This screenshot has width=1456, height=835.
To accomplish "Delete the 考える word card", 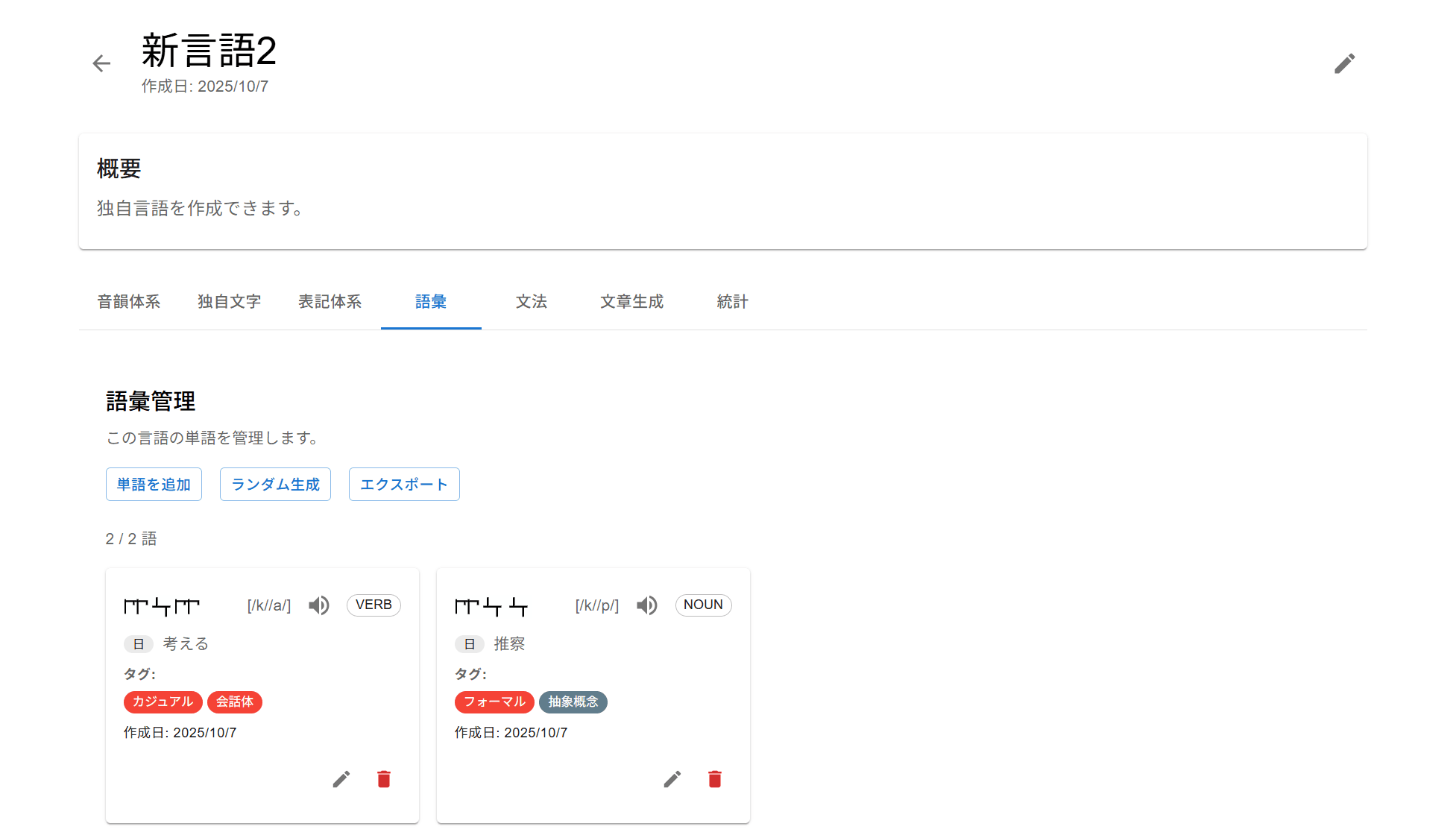I will (x=384, y=779).
